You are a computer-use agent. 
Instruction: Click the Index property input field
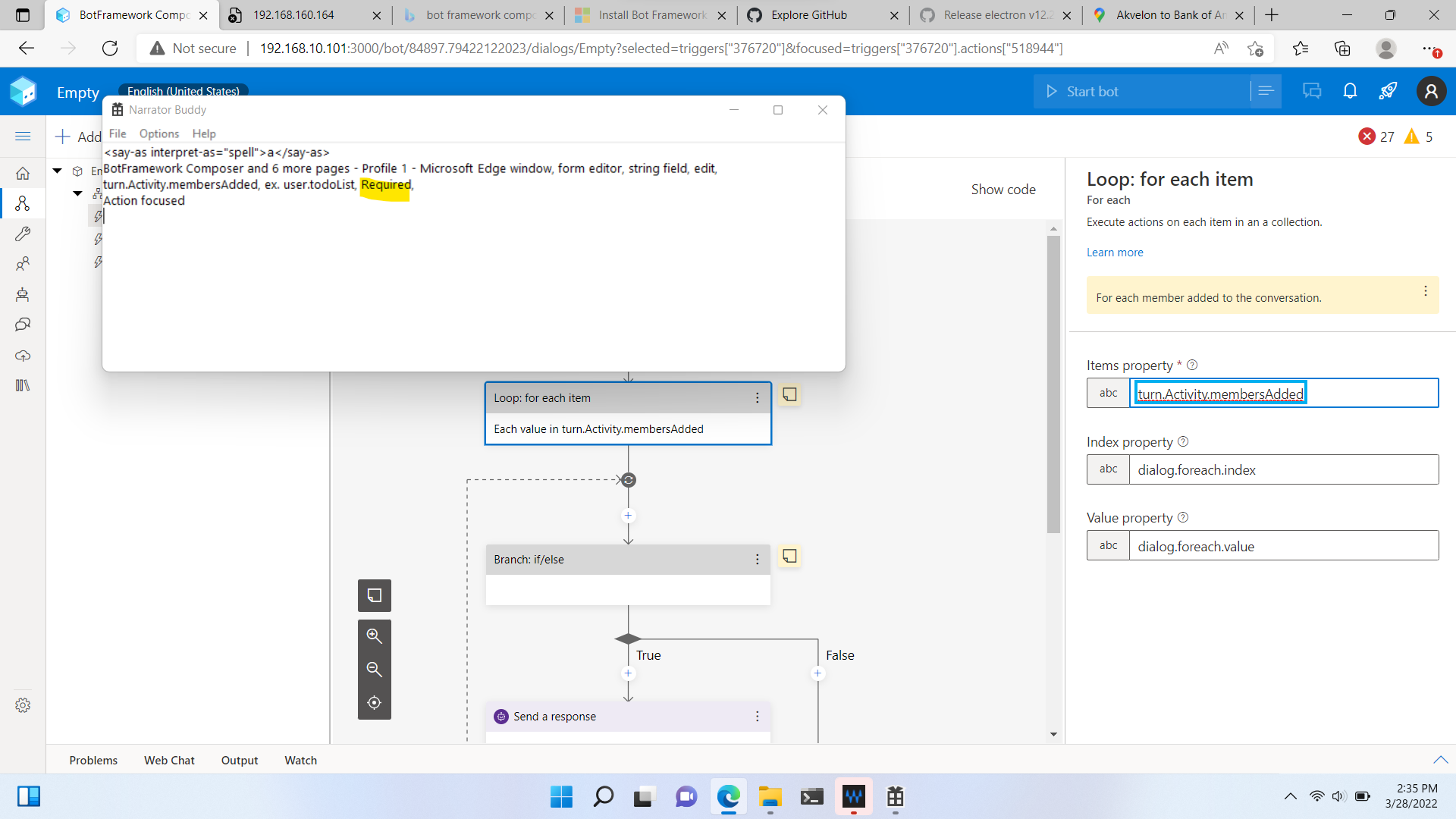click(x=1283, y=470)
